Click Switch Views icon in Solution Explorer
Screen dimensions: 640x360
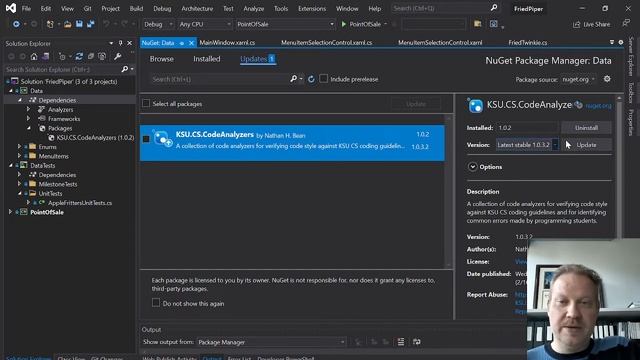(x=46, y=56)
